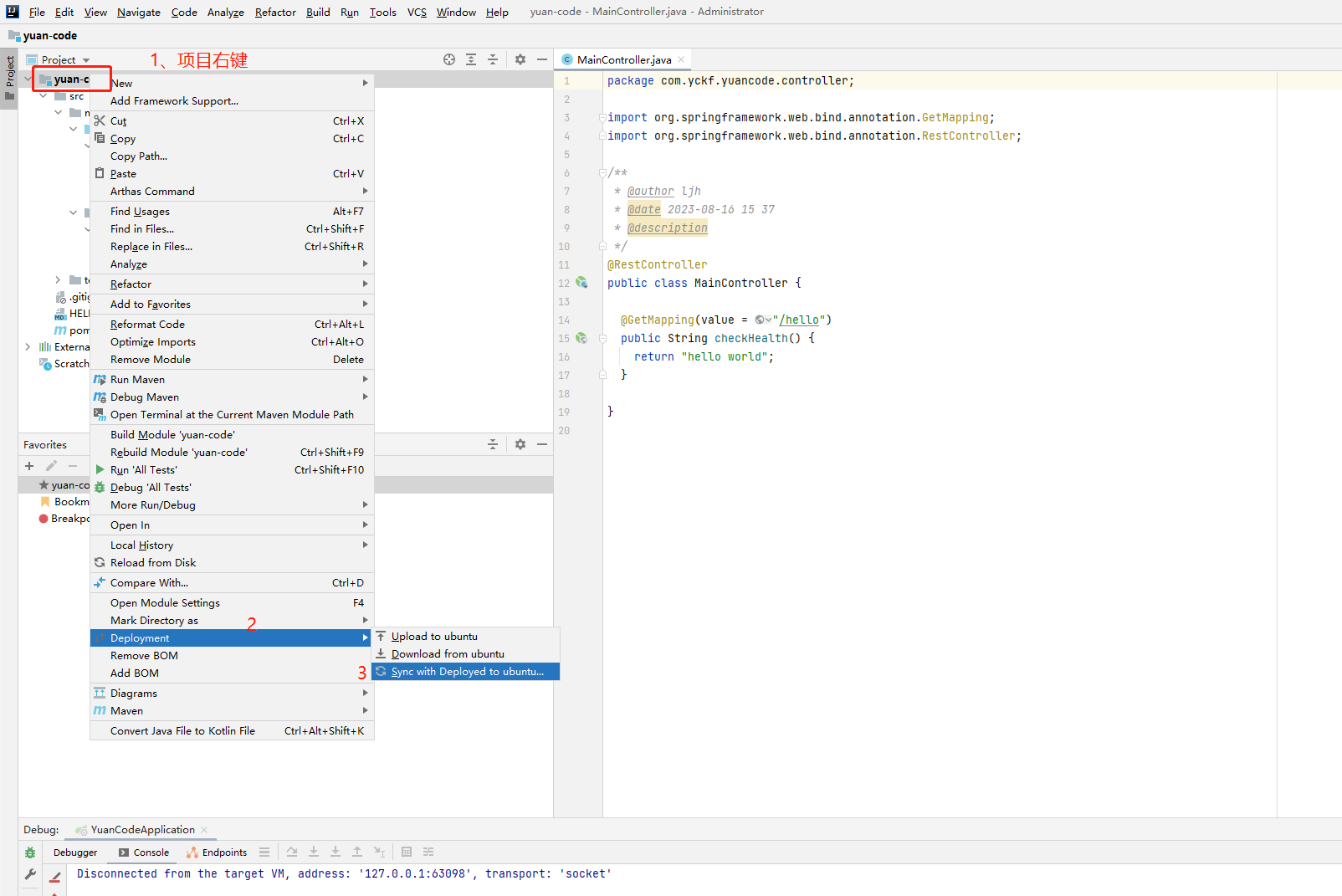
Task: Click yuan-code breadcrumb in navigation bar
Action: click(x=43, y=35)
